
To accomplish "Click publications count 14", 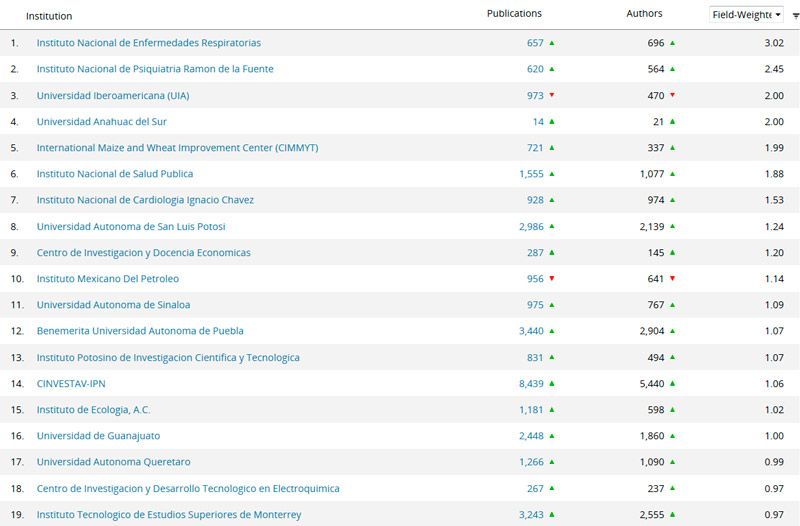I will [538, 121].
